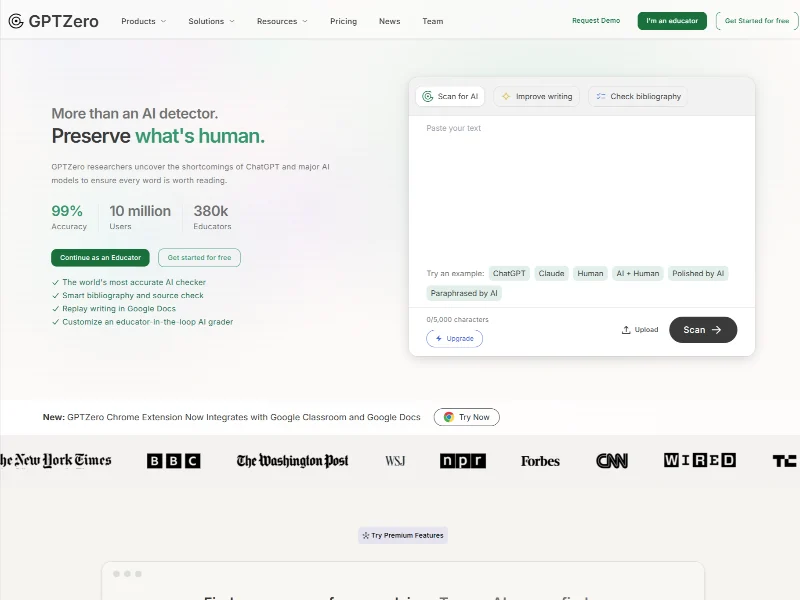Click the NPR logo
The height and width of the screenshot is (600, 800).
(x=463, y=461)
